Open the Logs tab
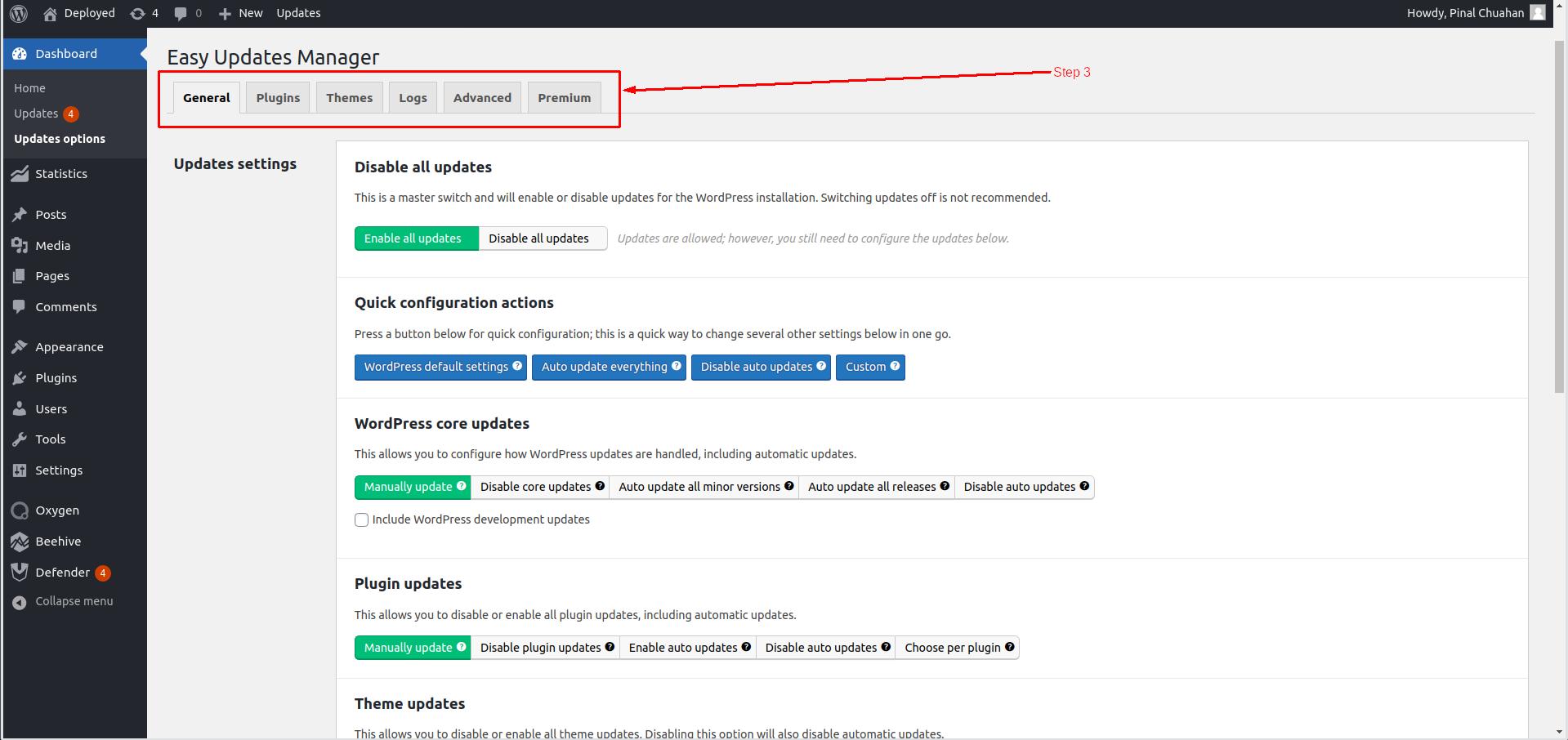The width and height of the screenshot is (1568, 740). 413,98
